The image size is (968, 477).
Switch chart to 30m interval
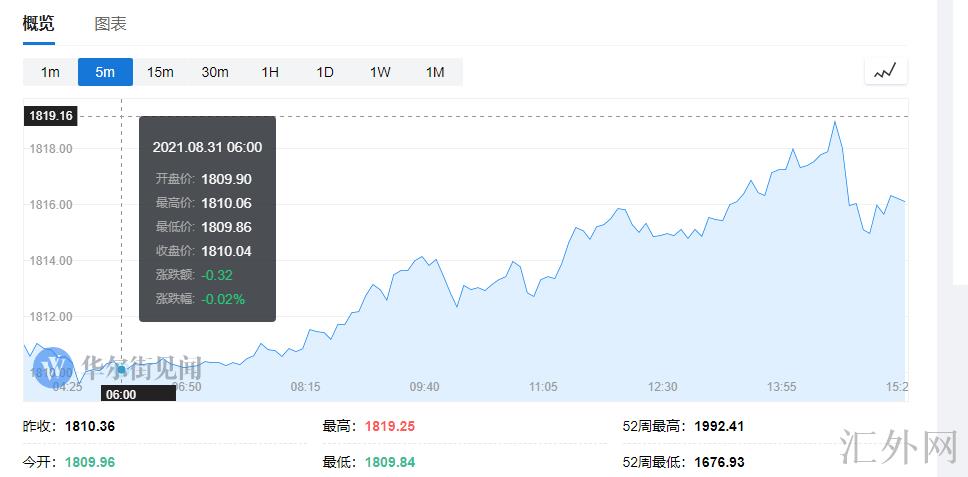tap(215, 72)
